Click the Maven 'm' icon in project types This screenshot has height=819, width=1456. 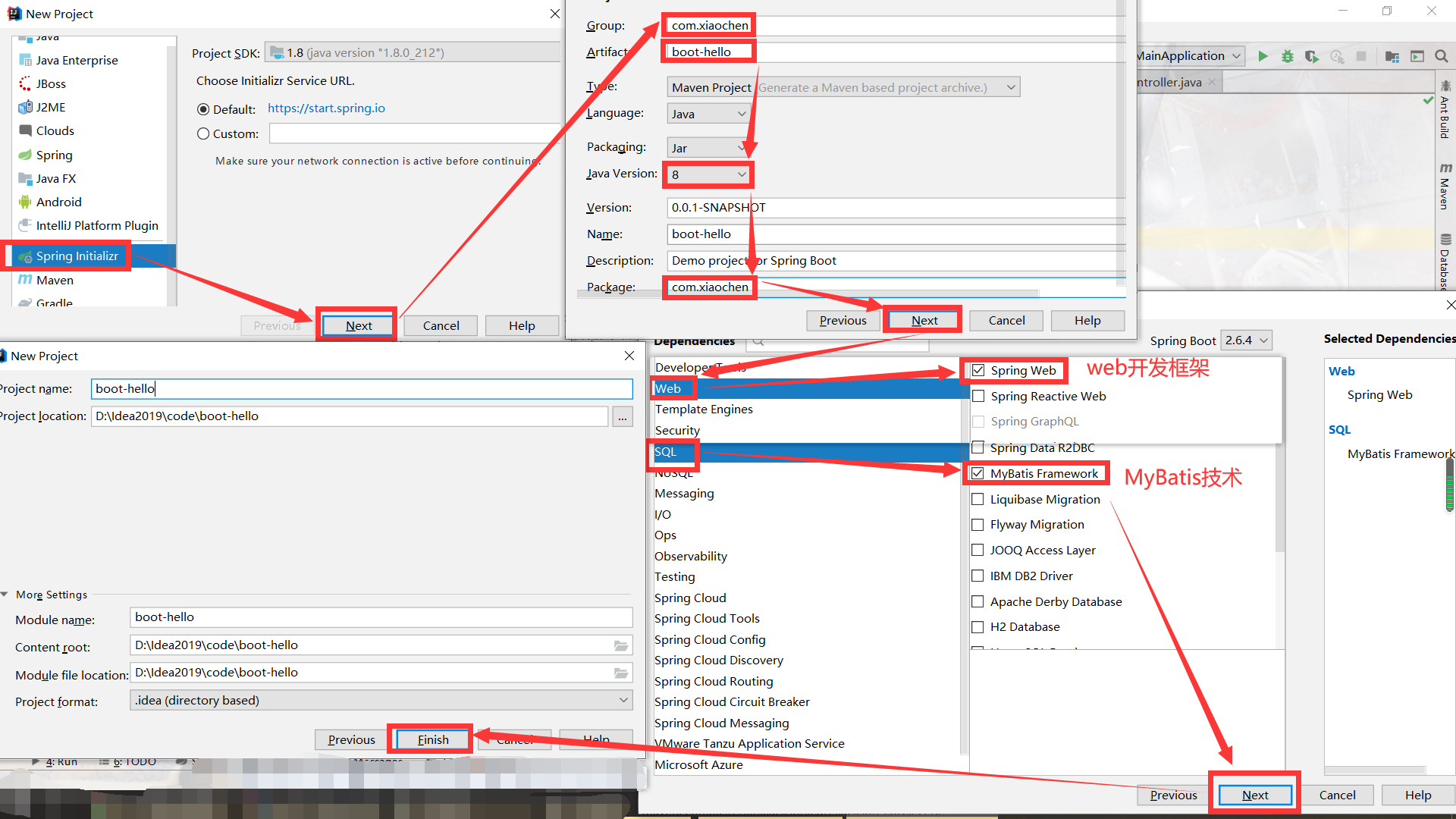(x=25, y=280)
